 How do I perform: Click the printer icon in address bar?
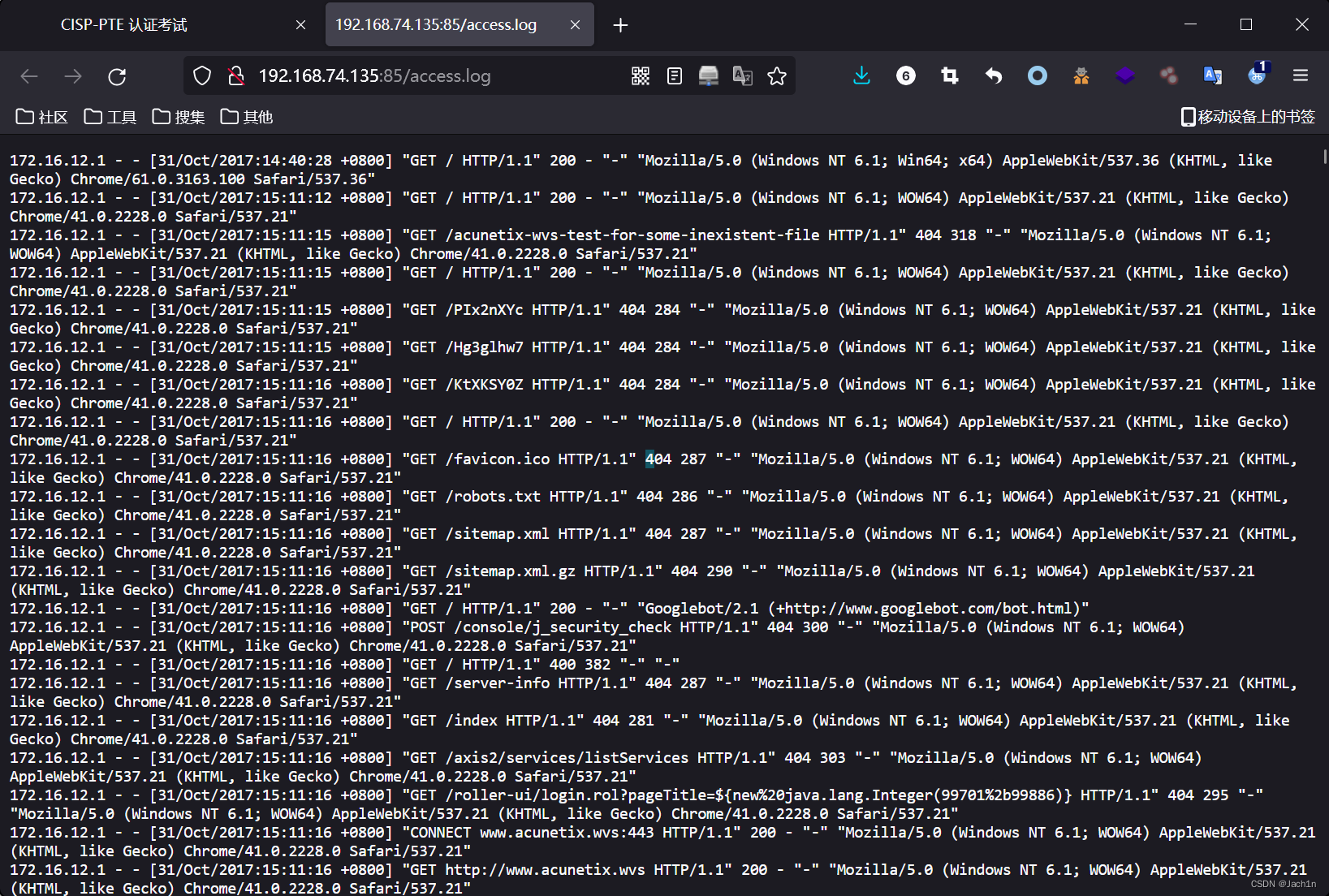tap(709, 76)
